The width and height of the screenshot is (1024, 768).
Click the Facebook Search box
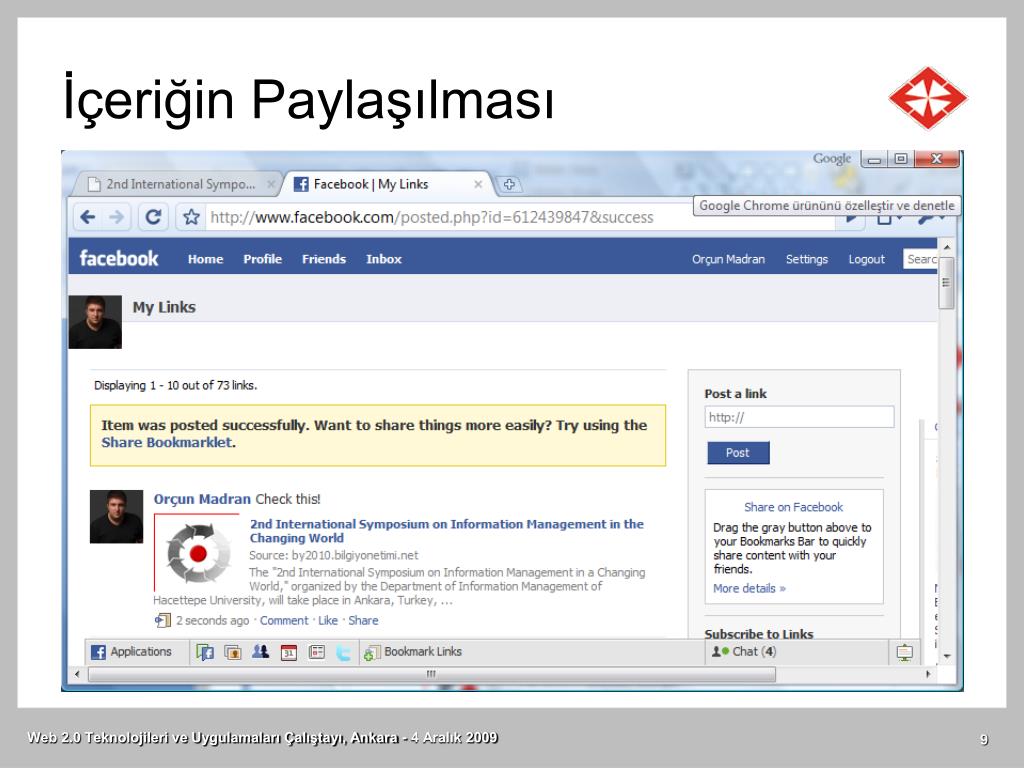click(921, 259)
